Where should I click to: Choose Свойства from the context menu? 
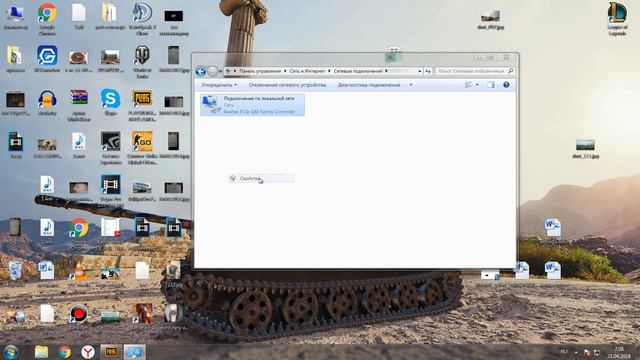(261, 178)
